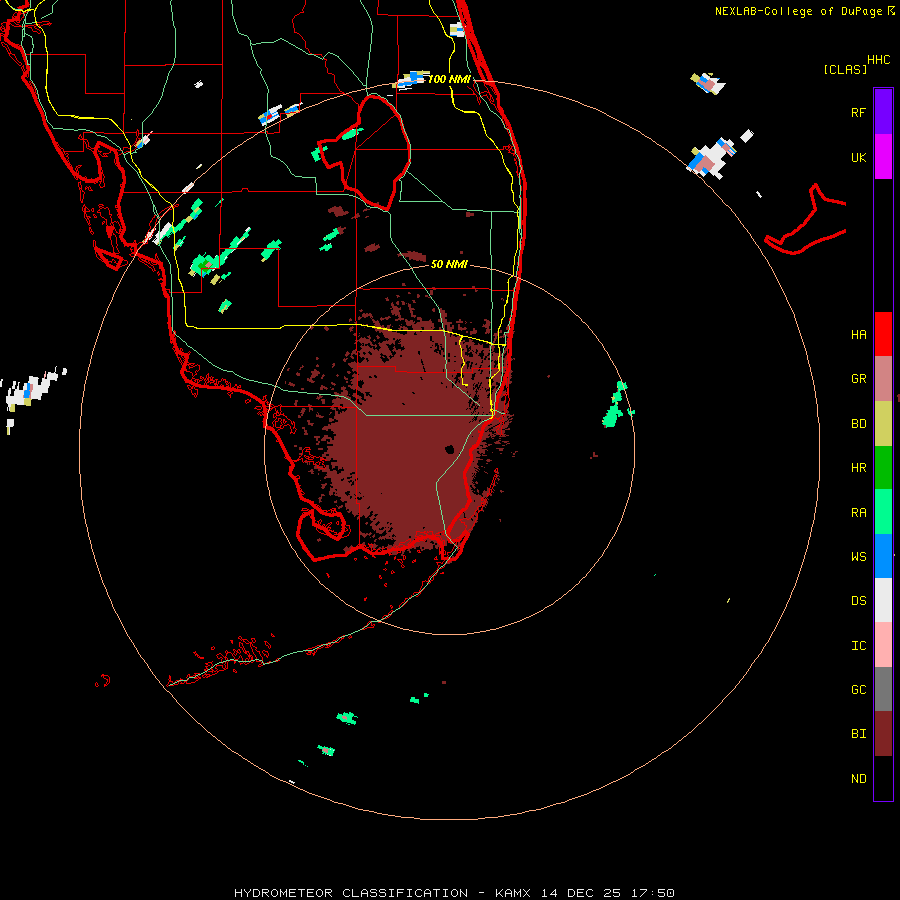Click the BD legend label
The width and height of the screenshot is (900, 900).
tap(858, 424)
